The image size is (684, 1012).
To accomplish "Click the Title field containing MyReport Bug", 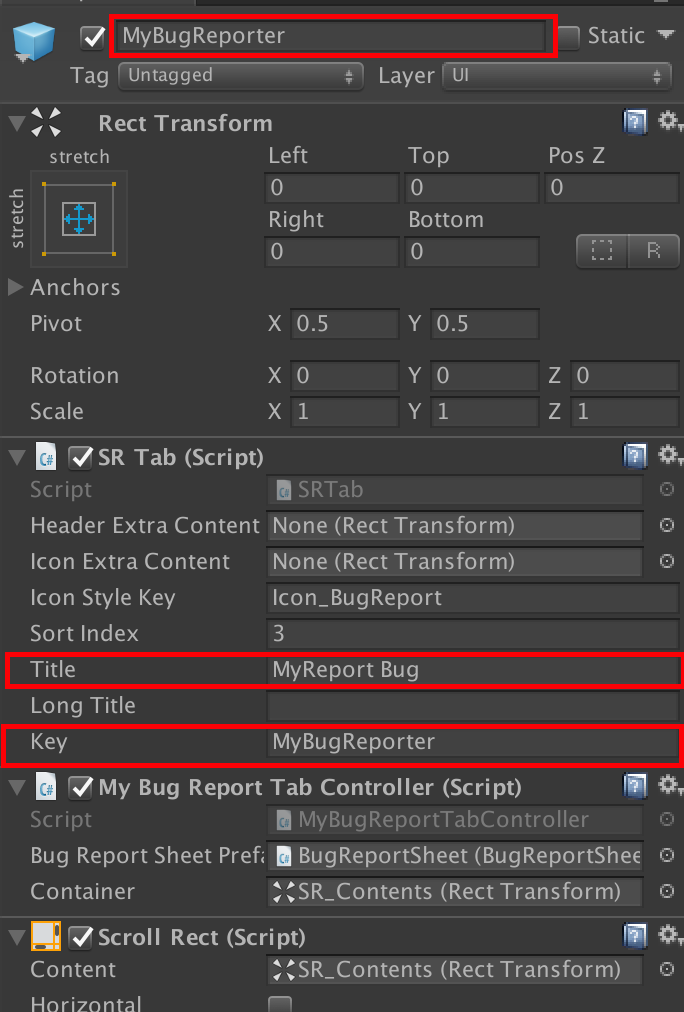I will [474, 670].
